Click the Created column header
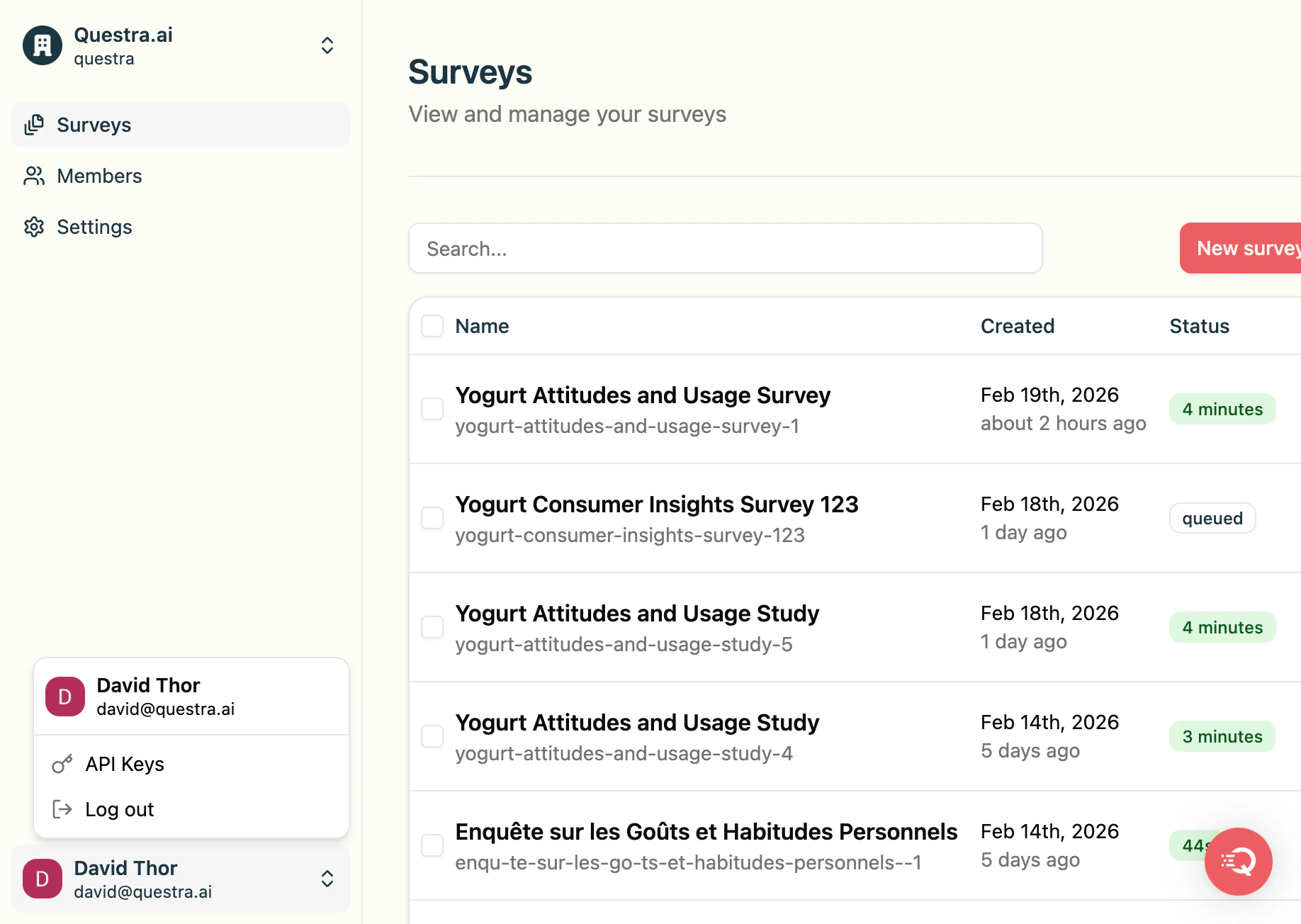The image size is (1301, 924). coord(1018,326)
